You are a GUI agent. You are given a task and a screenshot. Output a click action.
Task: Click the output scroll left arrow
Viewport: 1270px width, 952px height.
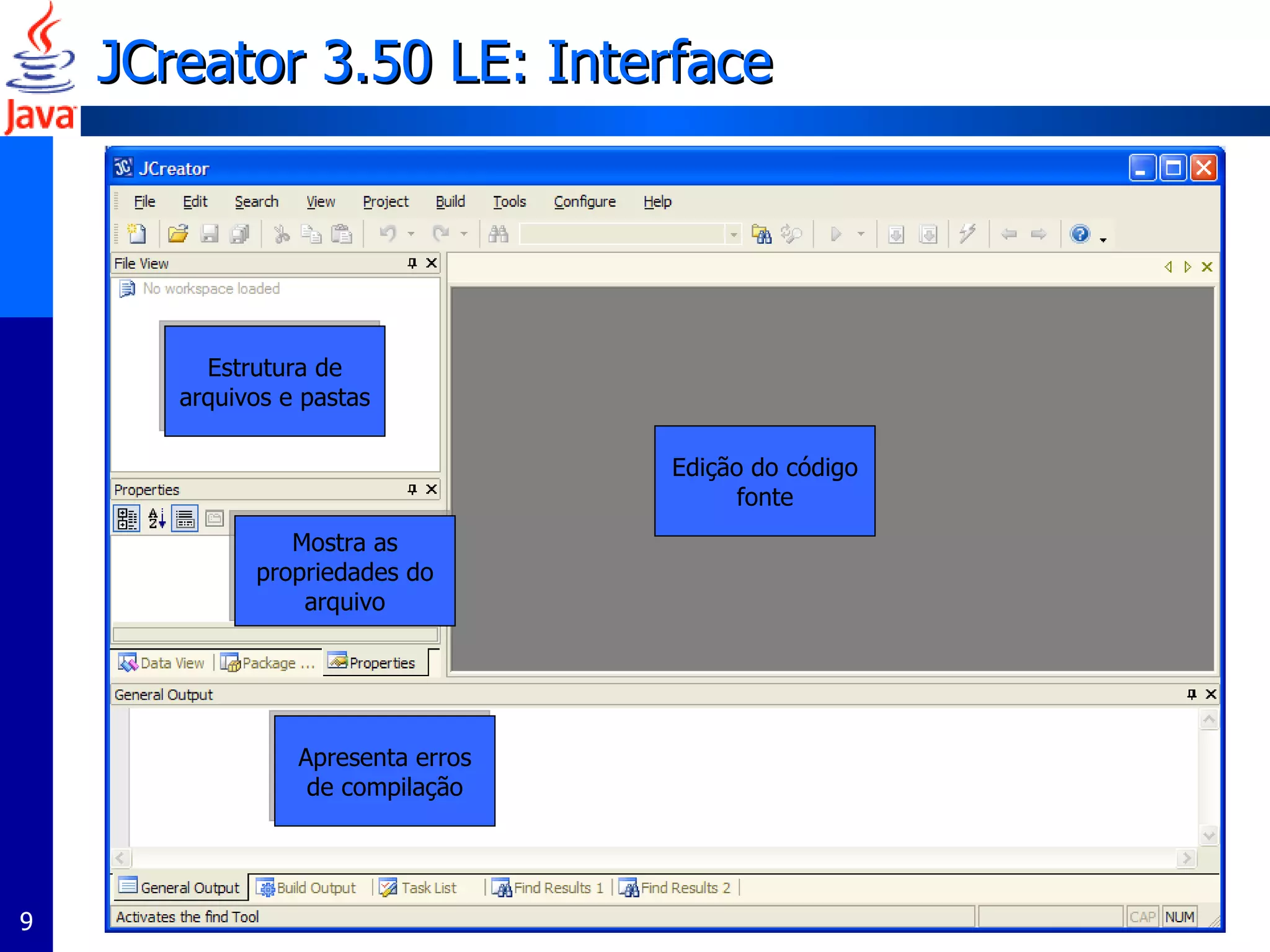pyautogui.click(x=120, y=858)
